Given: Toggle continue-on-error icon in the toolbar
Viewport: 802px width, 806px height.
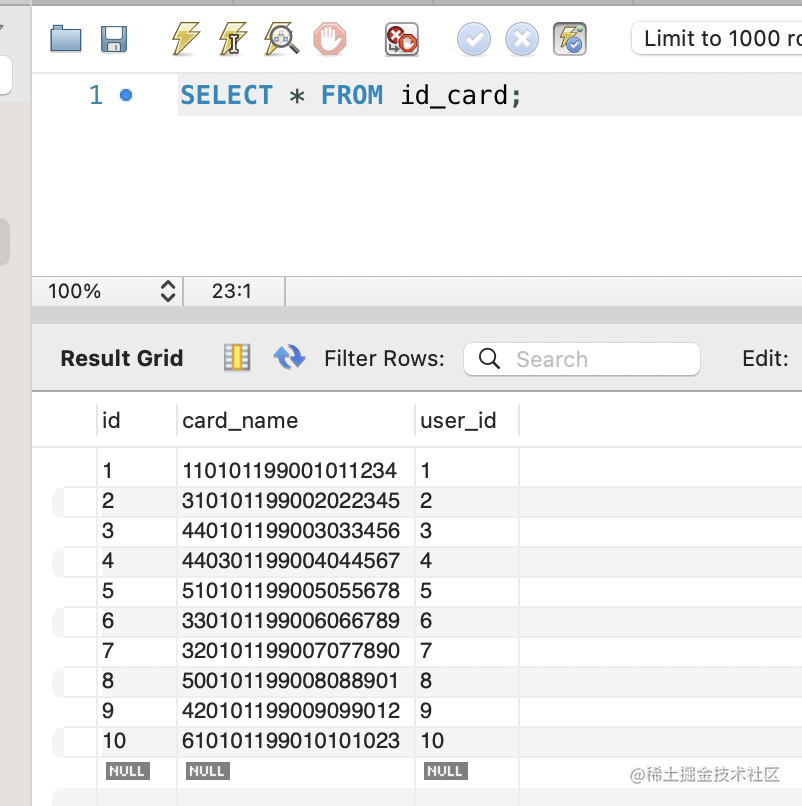Looking at the screenshot, I should coord(402,39).
